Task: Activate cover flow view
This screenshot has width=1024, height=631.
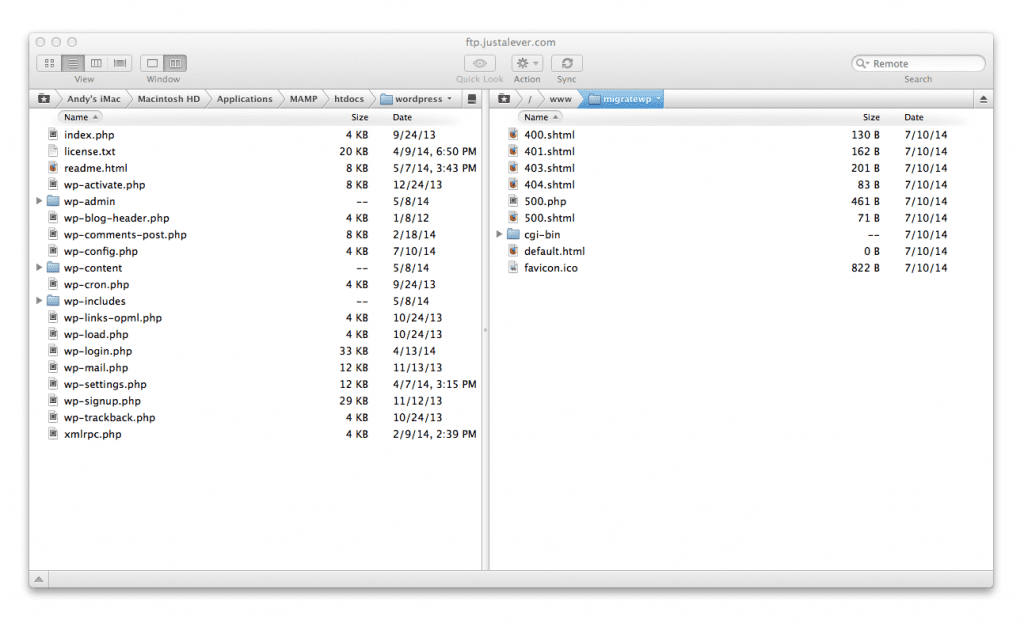Action: pyautogui.click(x=119, y=62)
